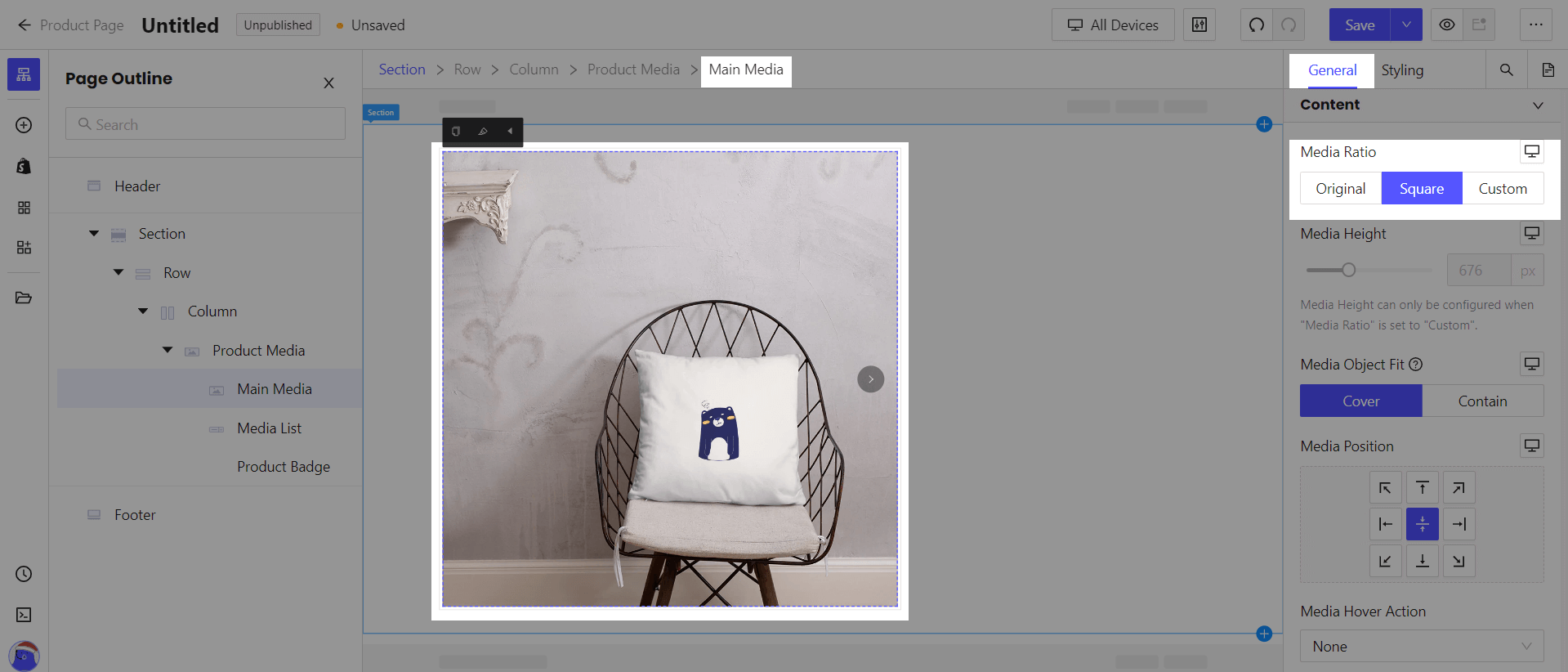This screenshot has height=672, width=1568.
Task: Close the Page Outline panel
Action: click(x=328, y=83)
